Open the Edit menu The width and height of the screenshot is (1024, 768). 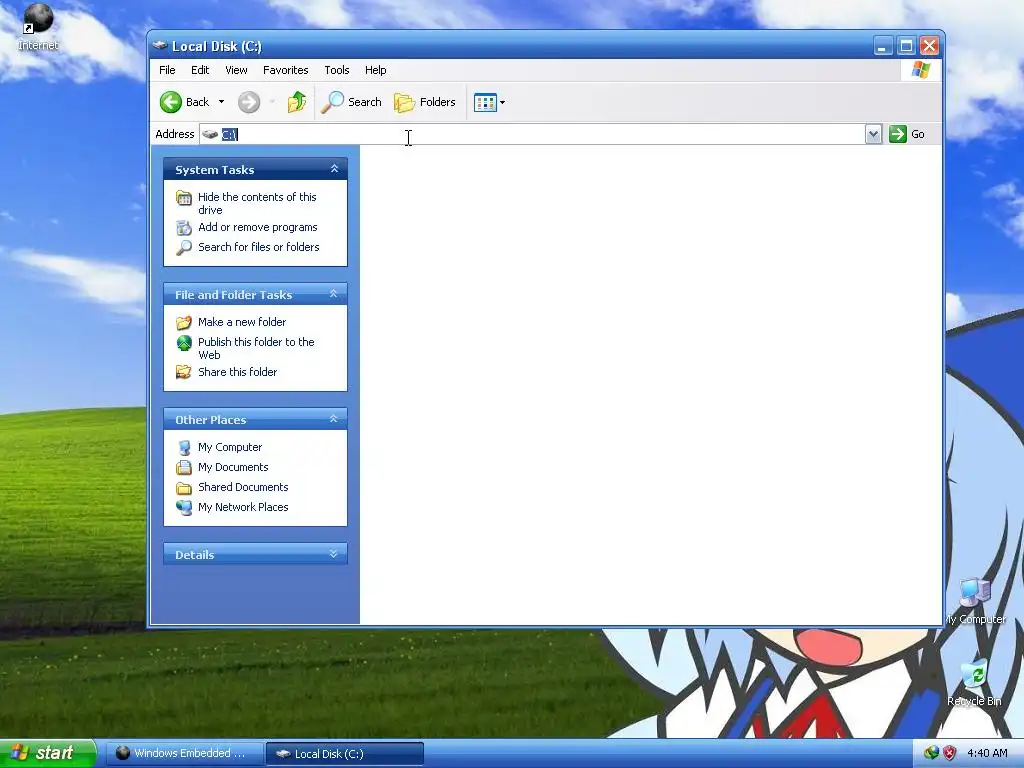(200, 70)
